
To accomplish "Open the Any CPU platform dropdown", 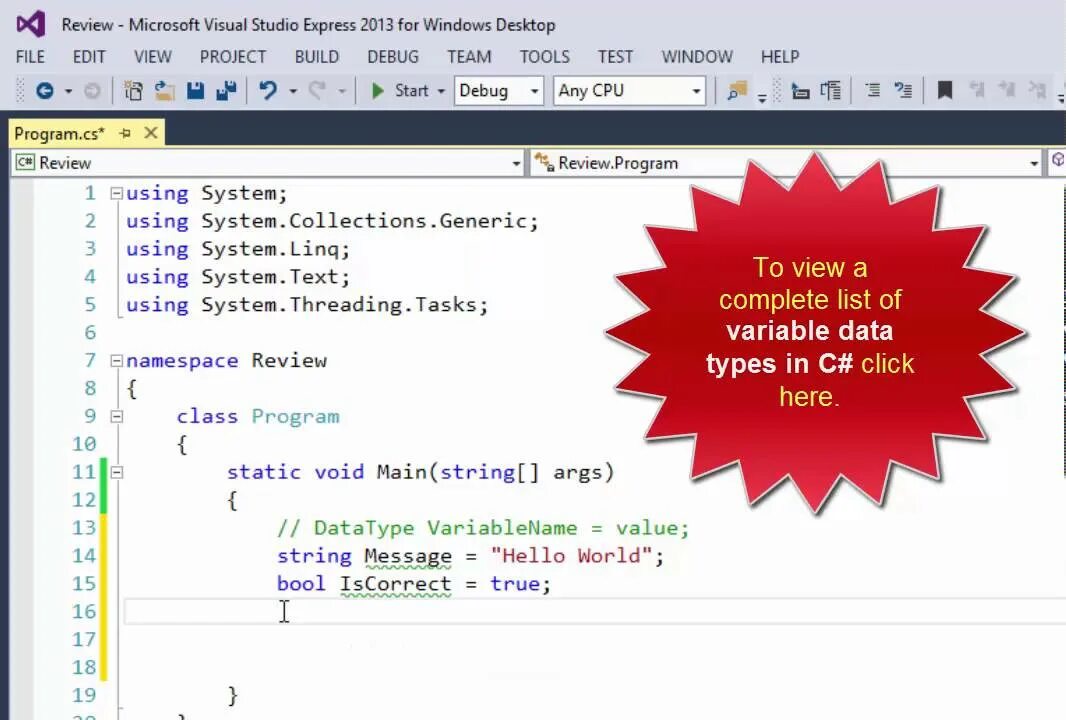I will click(x=630, y=90).
